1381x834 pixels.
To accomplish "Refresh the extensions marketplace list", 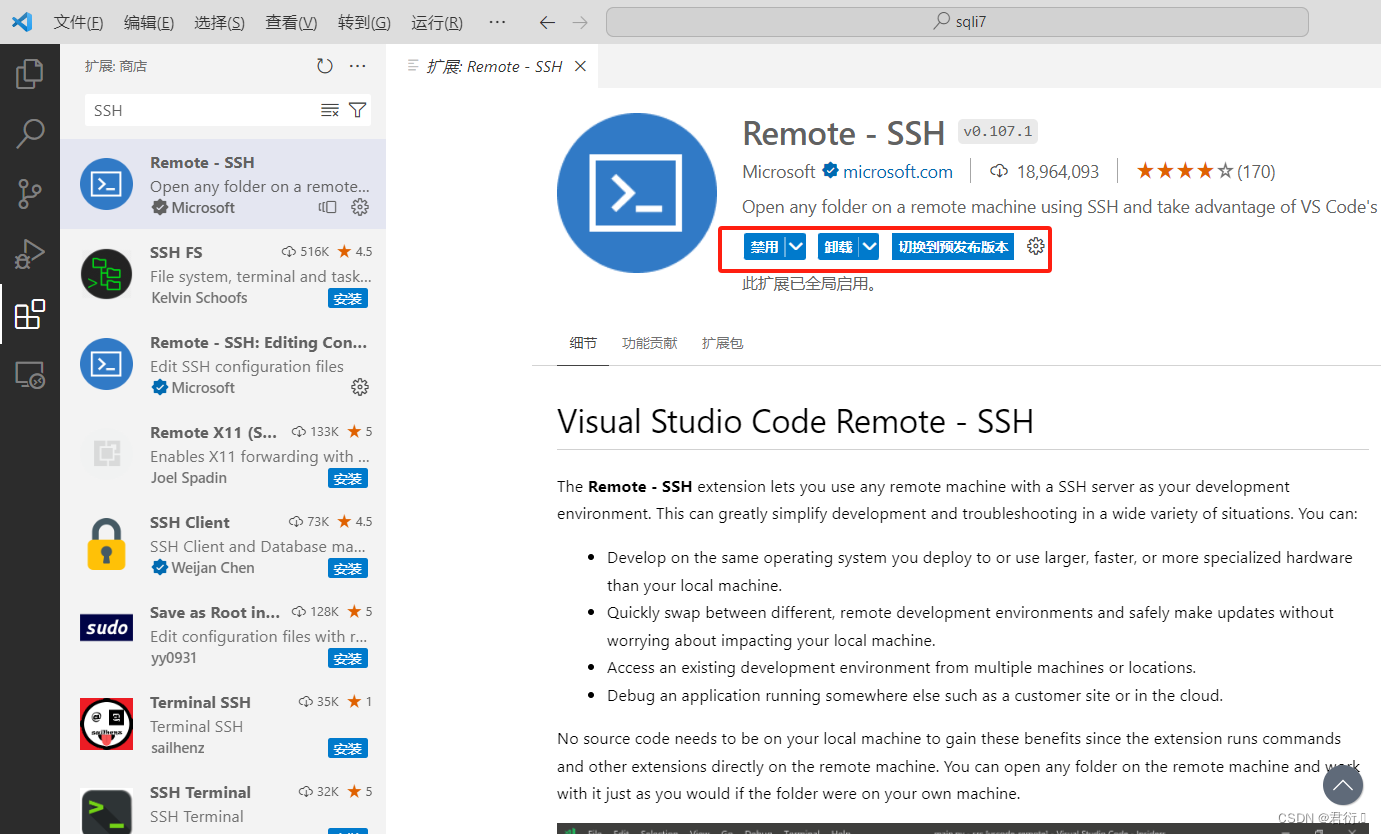I will pyautogui.click(x=325, y=66).
